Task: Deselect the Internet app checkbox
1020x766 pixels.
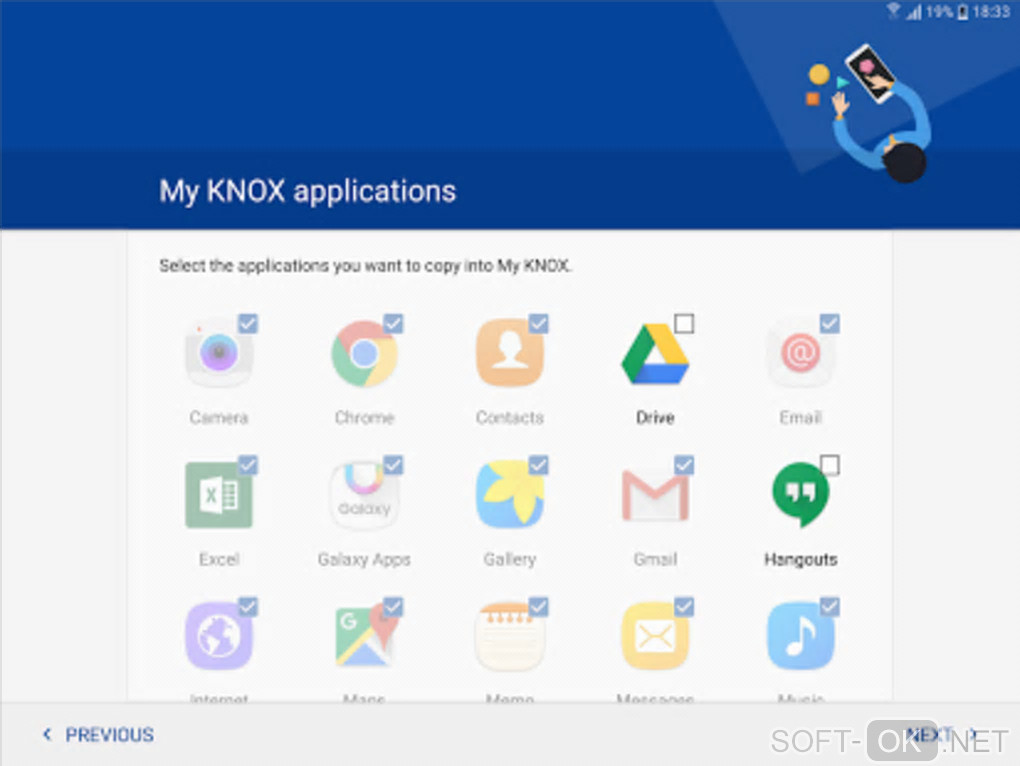Action: (248, 606)
